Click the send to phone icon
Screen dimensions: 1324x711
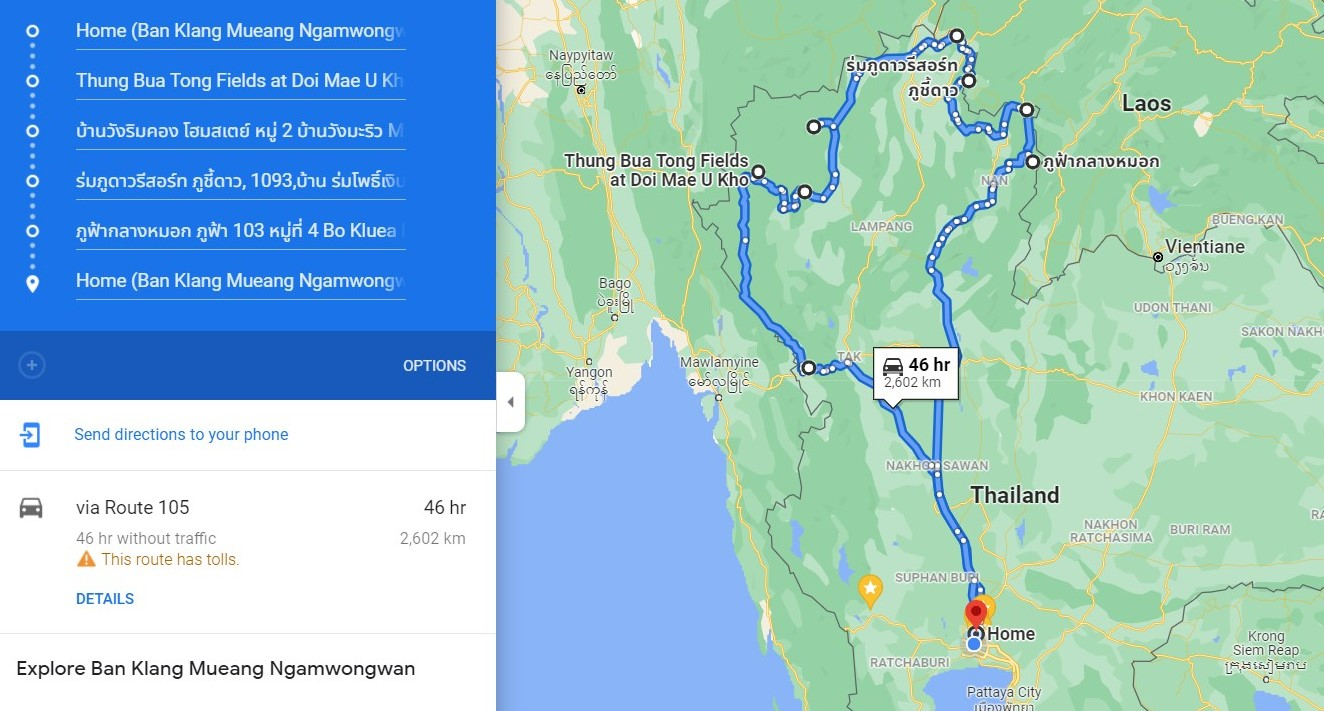(31, 435)
